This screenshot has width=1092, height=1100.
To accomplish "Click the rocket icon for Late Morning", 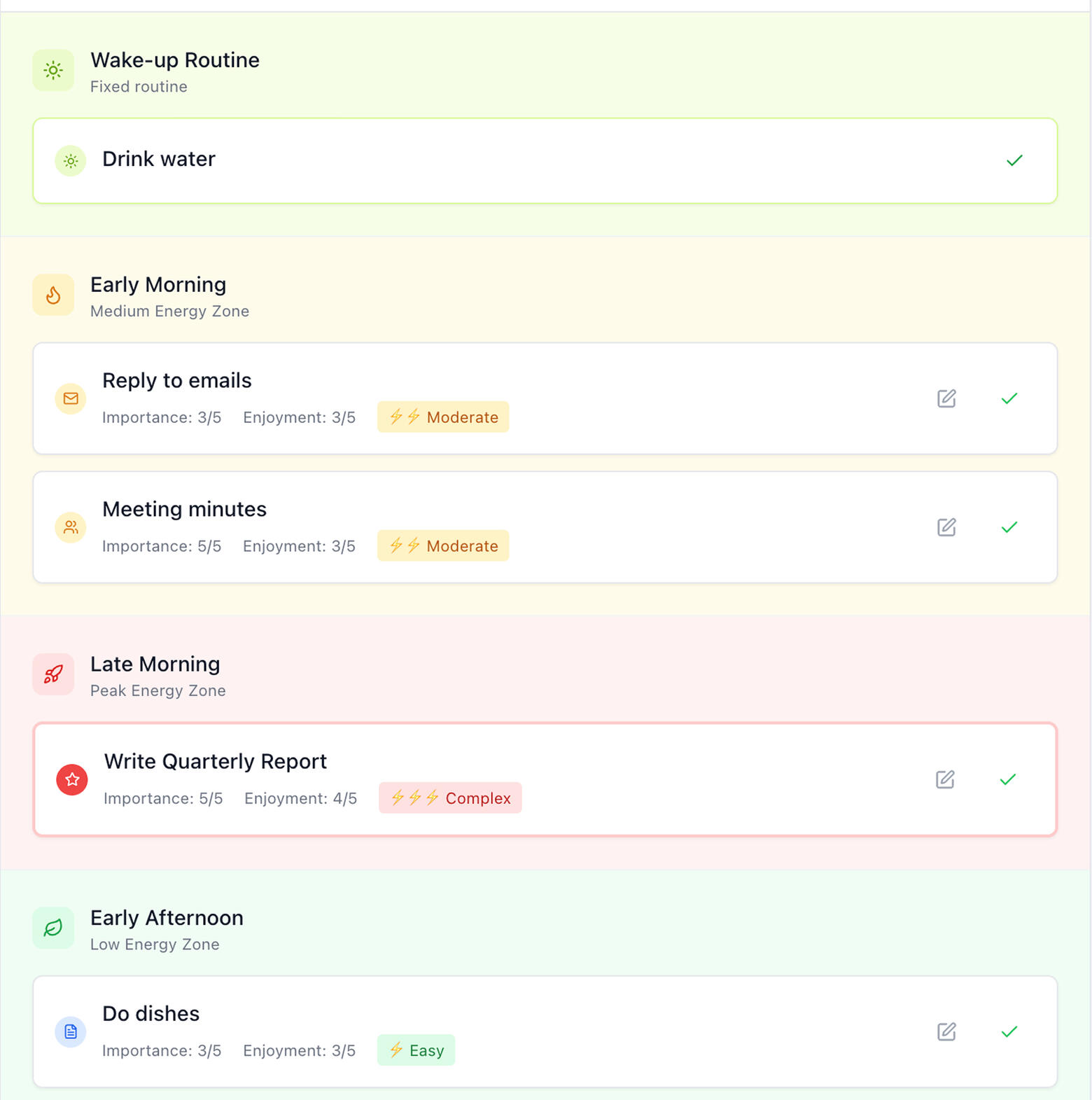I will click(x=53, y=674).
